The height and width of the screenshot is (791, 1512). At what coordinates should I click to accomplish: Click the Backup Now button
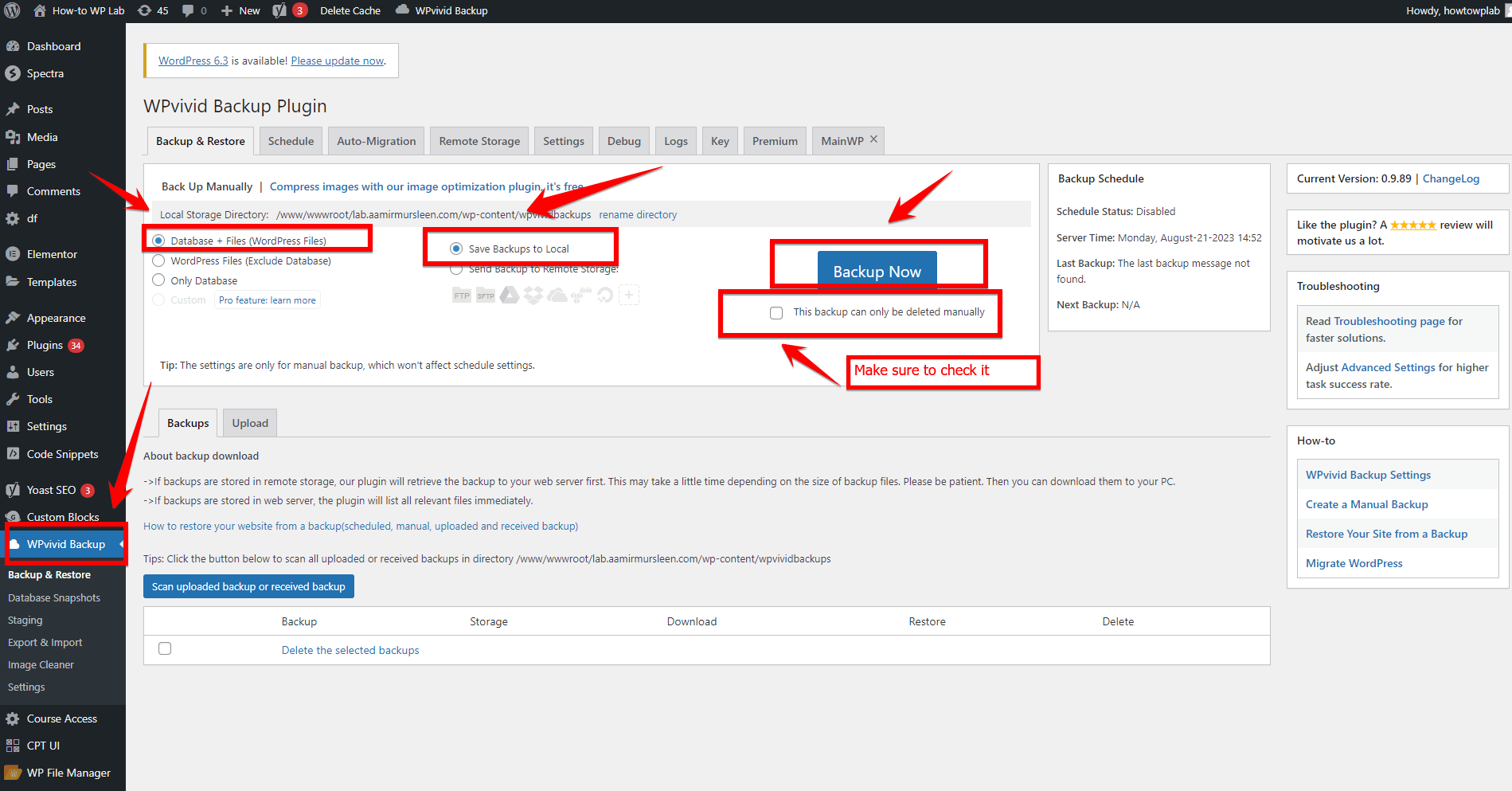tap(877, 269)
